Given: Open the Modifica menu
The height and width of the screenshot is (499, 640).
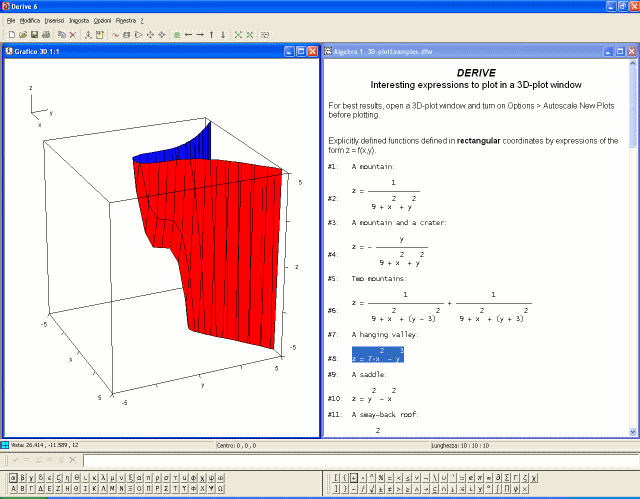Looking at the screenshot, I should tap(30, 20).
